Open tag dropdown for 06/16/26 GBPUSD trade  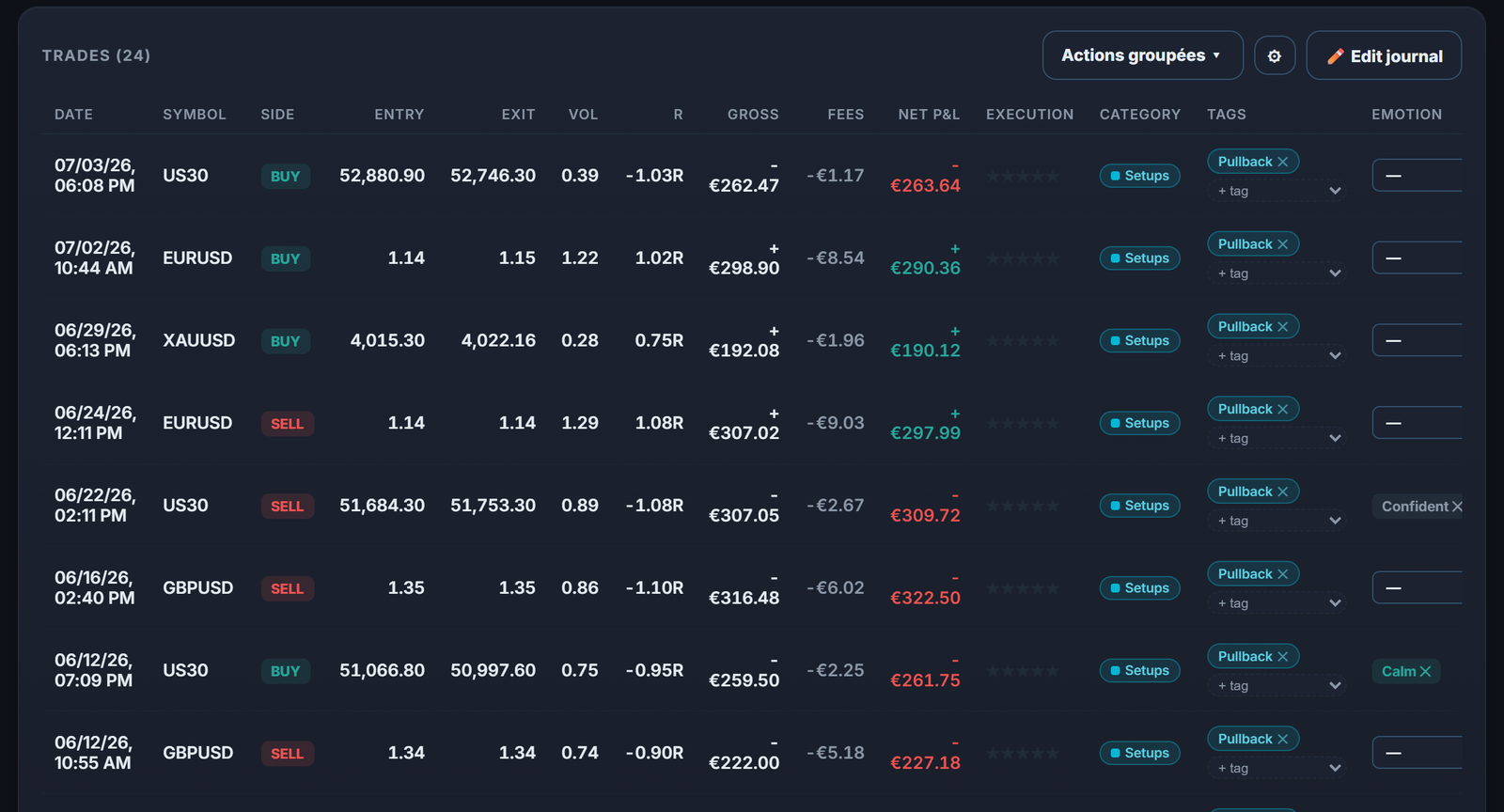tap(1277, 603)
